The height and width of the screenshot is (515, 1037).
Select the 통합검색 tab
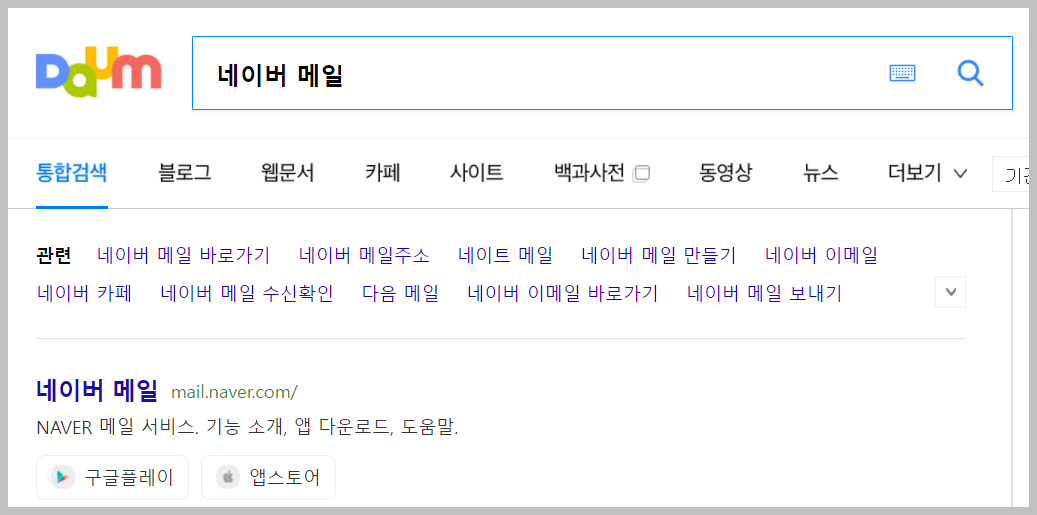tap(71, 173)
